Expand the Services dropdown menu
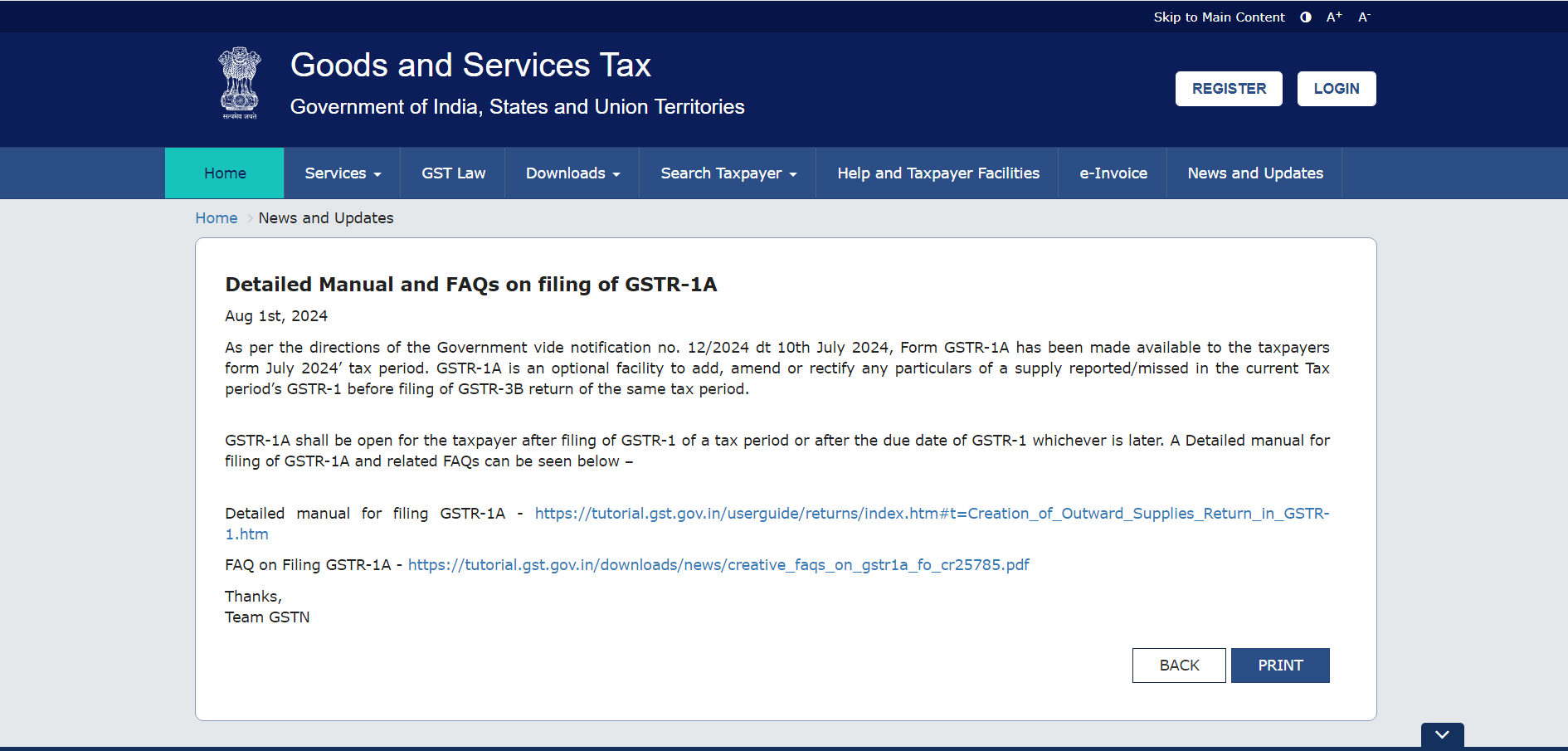Screen dimensions: 1568x751 [342, 173]
